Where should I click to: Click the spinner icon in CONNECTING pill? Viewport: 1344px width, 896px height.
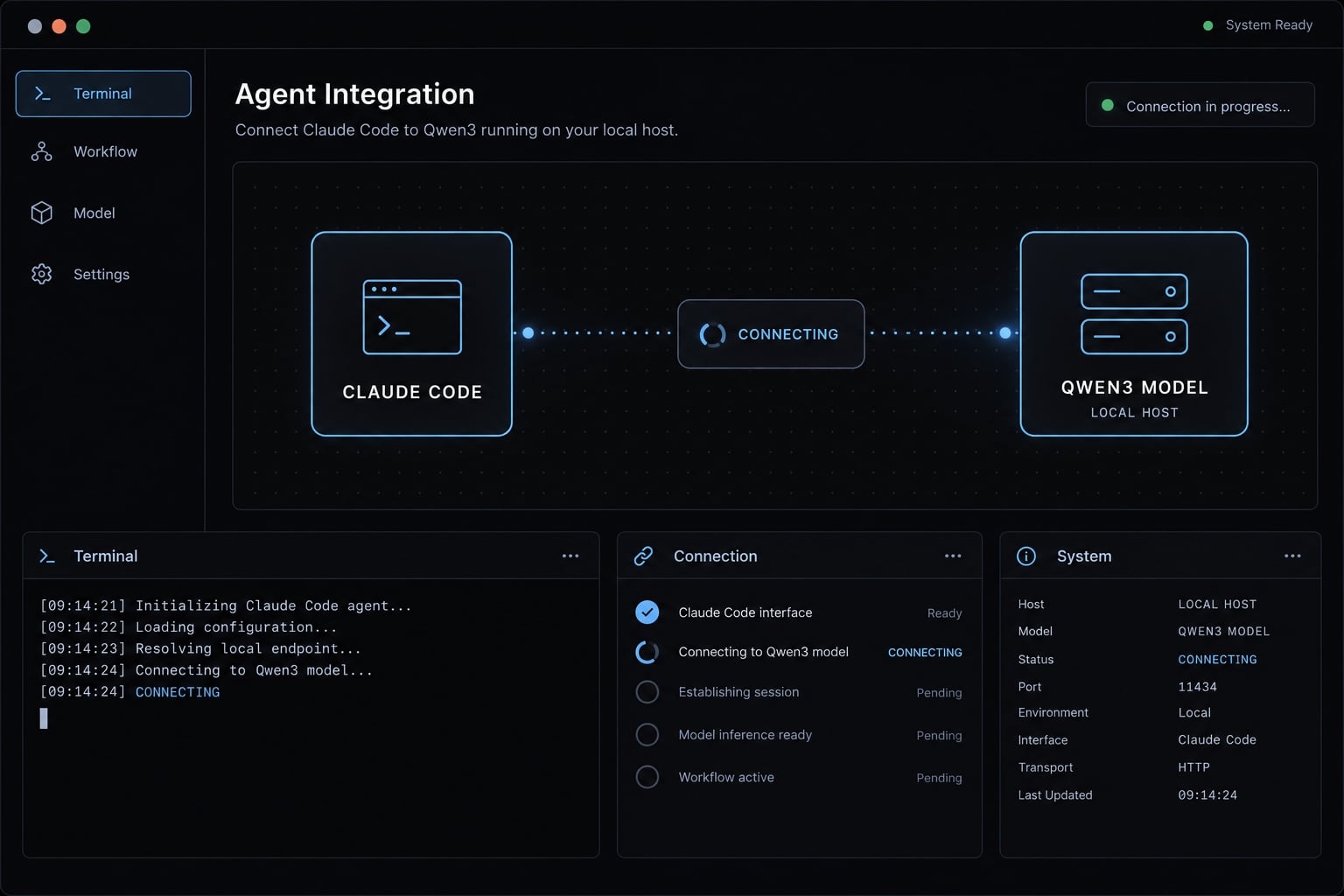pos(712,334)
